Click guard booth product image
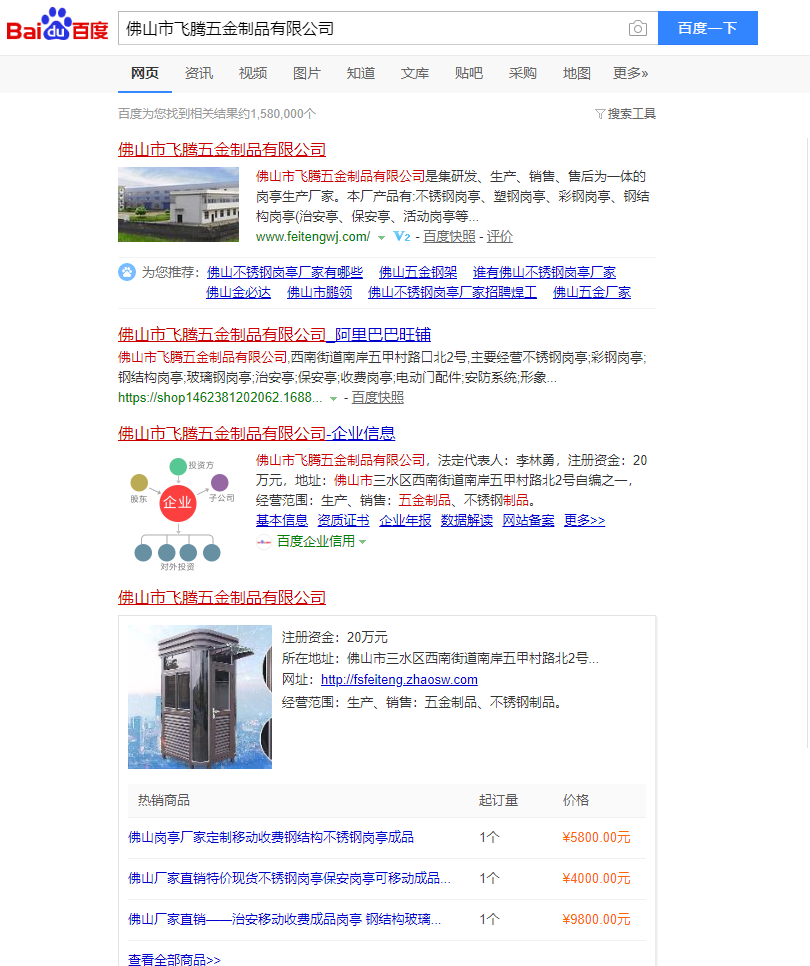The height and width of the screenshot is (966, 810). (x=200, y=697)
